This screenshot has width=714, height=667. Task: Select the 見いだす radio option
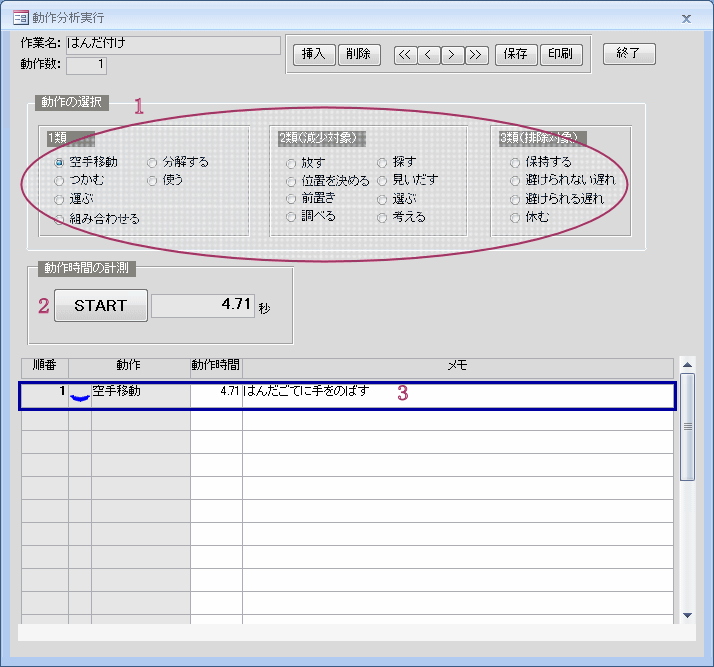tap(382, 181)
